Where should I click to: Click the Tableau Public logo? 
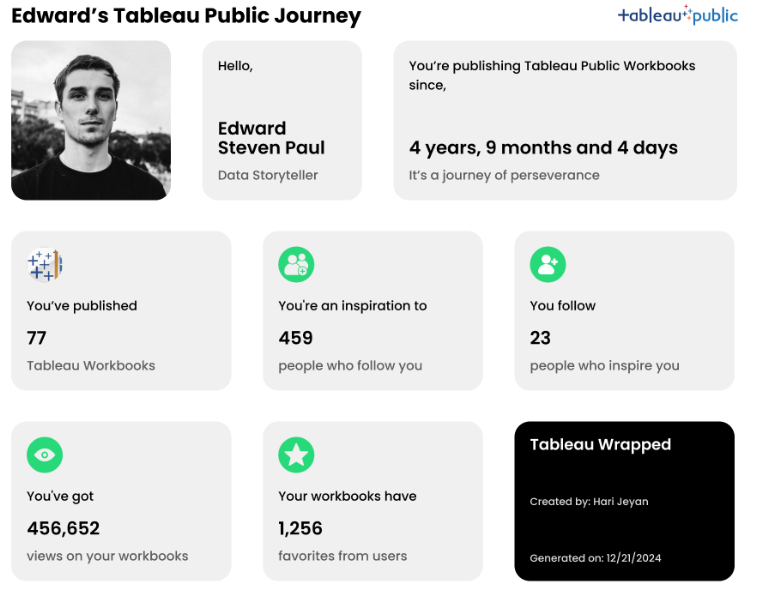[x=677, y=15]
